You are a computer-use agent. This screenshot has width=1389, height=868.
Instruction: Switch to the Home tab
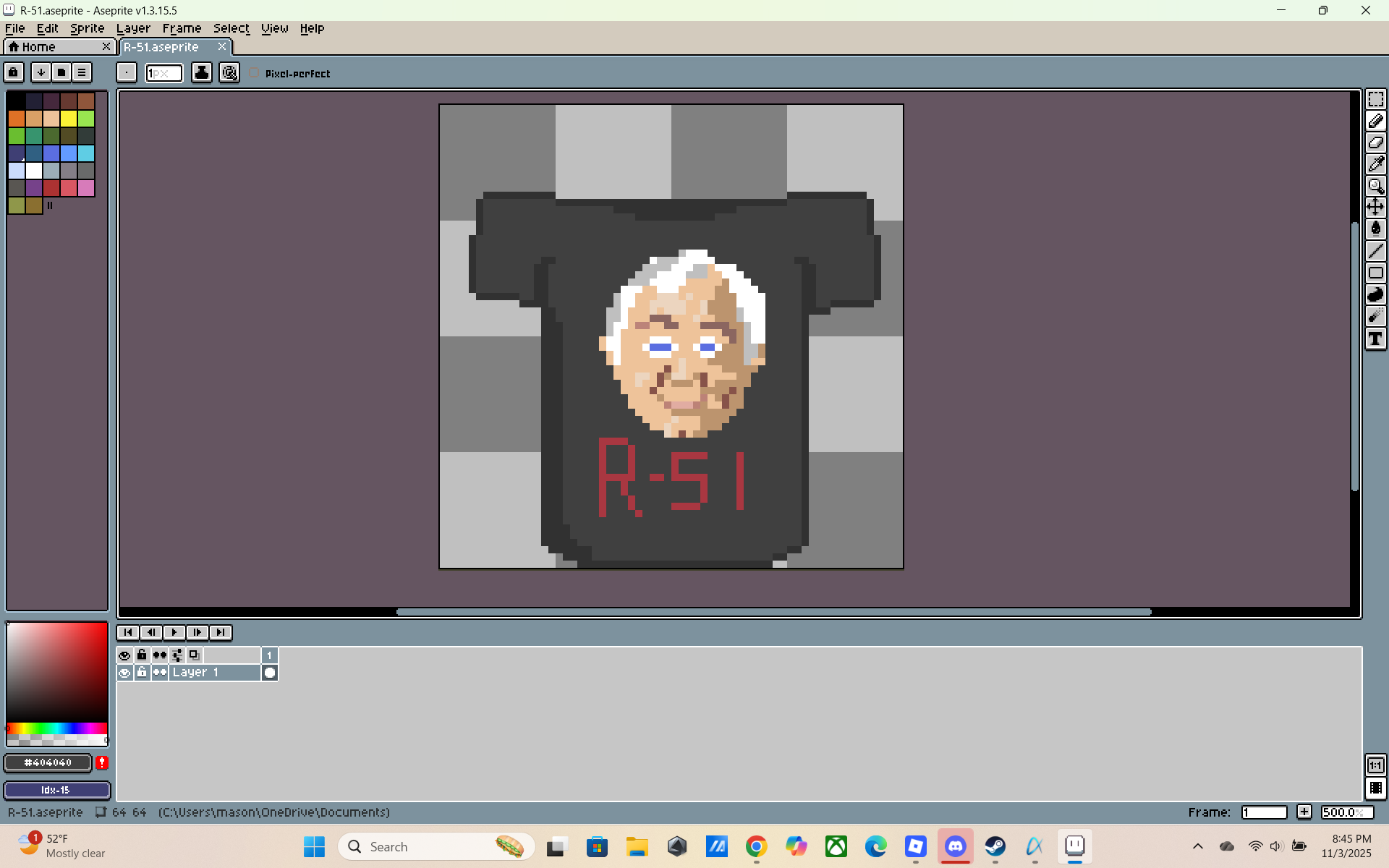point(38,46)
